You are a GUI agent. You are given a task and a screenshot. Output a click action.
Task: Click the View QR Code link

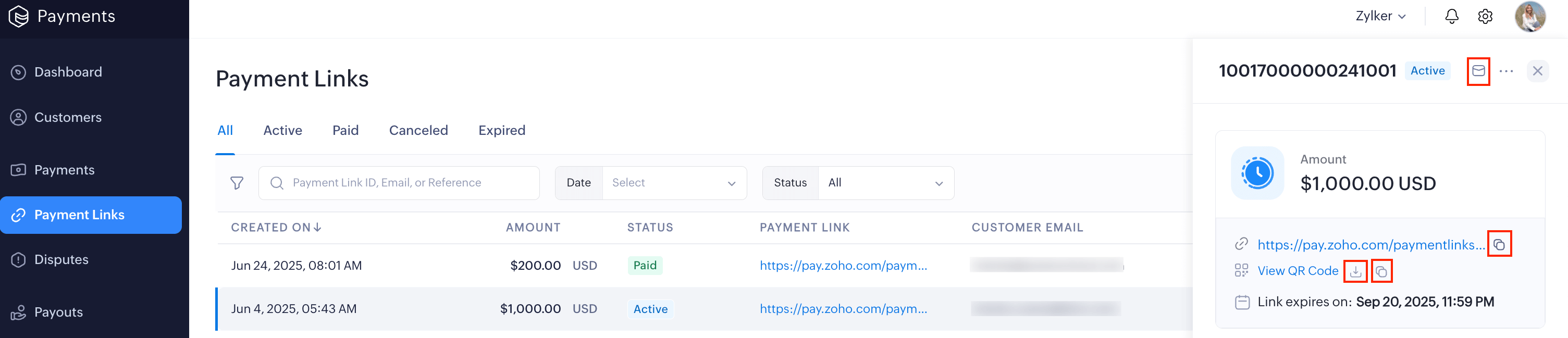1297,271
